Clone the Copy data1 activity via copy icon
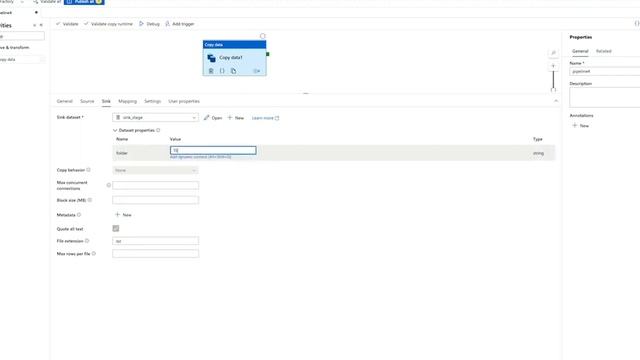The width and height of the screenshot is (640, 360). (x=233, y=71)
